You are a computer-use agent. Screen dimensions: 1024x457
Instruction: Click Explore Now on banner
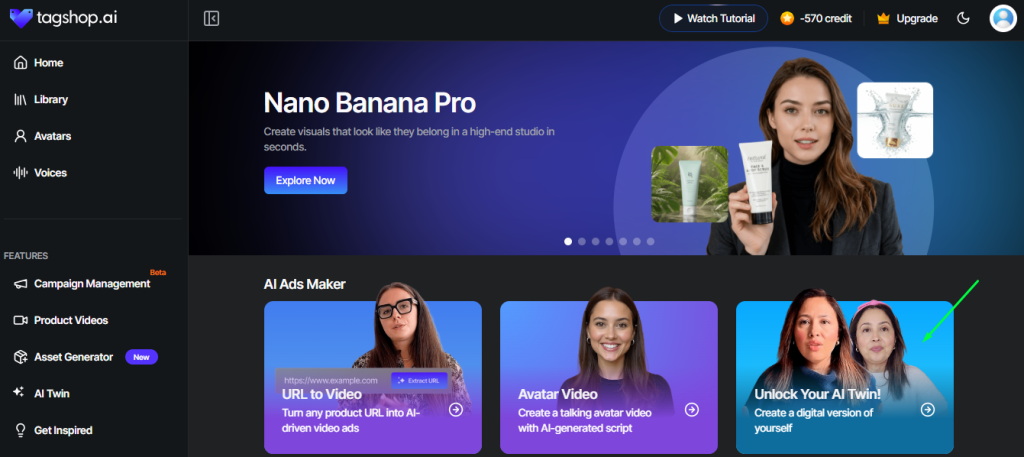point(306,180)
